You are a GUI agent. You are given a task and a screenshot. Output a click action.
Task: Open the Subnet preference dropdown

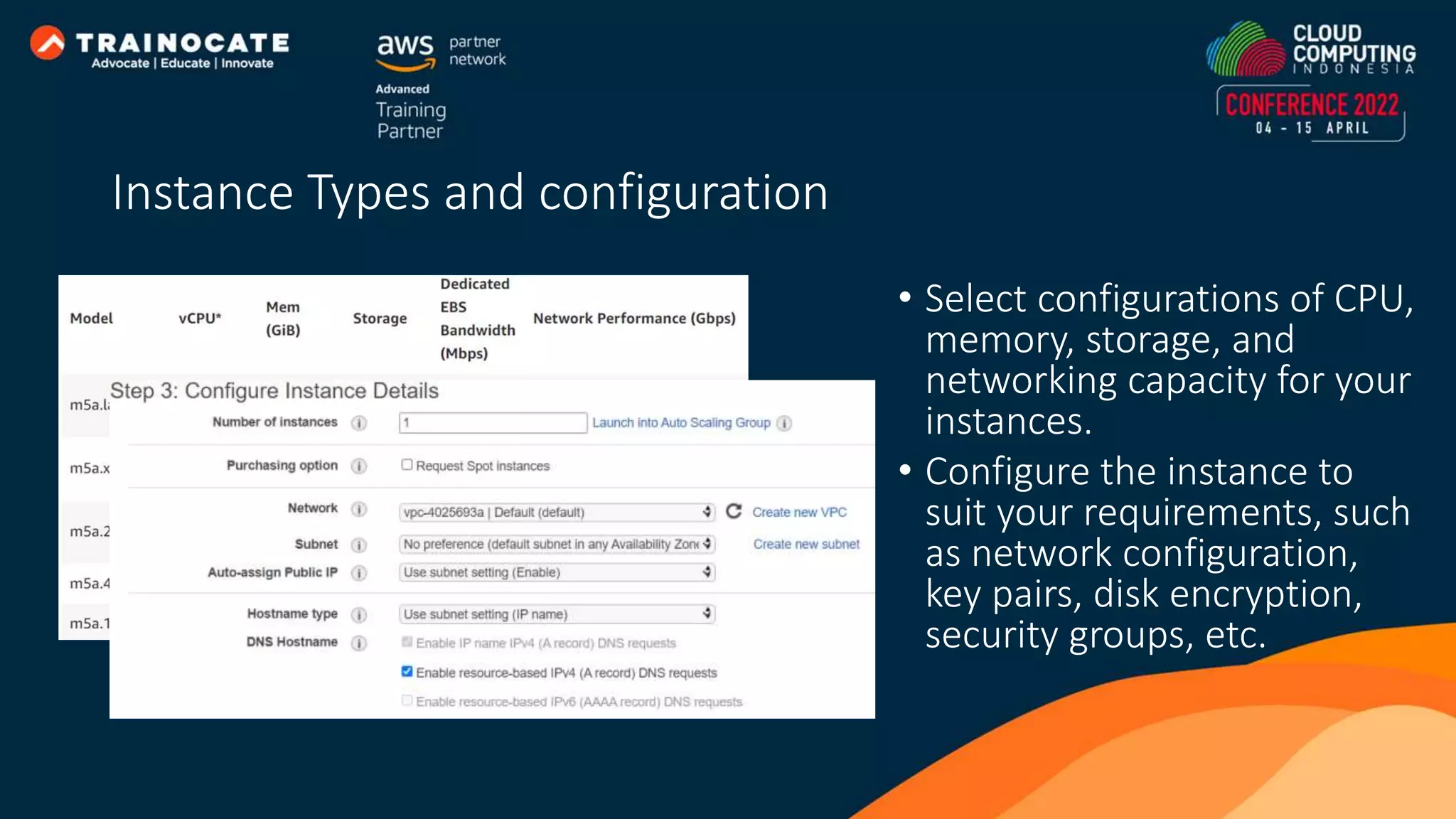pyautogui.click(x=557, y=544)
